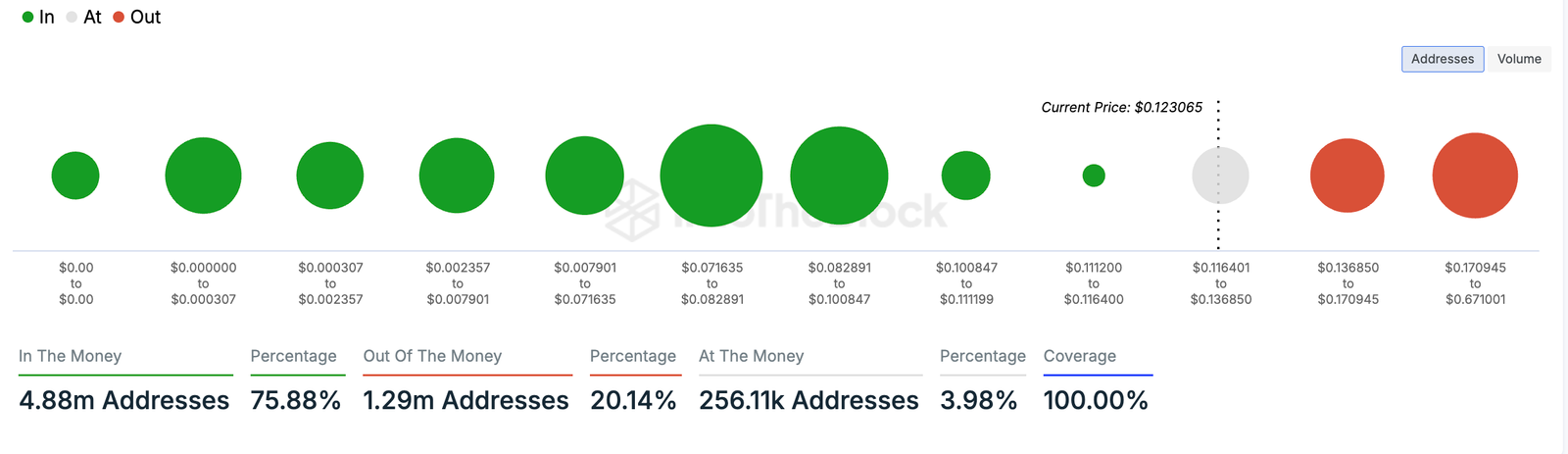Click the gray At bubble near current price

pos(1220,176)
